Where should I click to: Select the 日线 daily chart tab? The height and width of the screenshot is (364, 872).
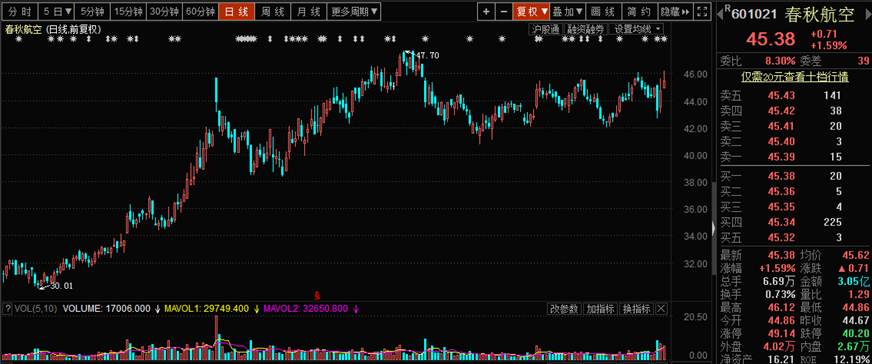click(x=236, y=11)
